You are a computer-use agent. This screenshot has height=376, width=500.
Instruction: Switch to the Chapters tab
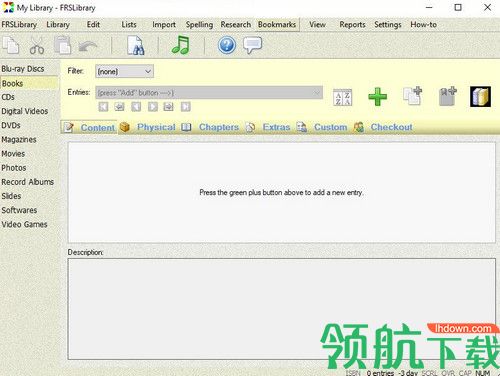[219, 127]
